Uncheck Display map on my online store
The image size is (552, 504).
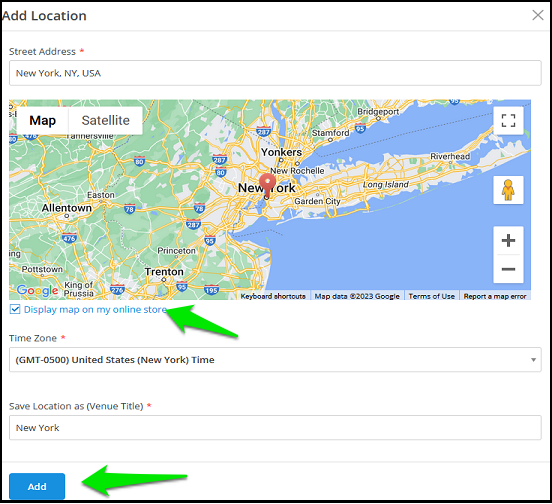pos(15,309)
